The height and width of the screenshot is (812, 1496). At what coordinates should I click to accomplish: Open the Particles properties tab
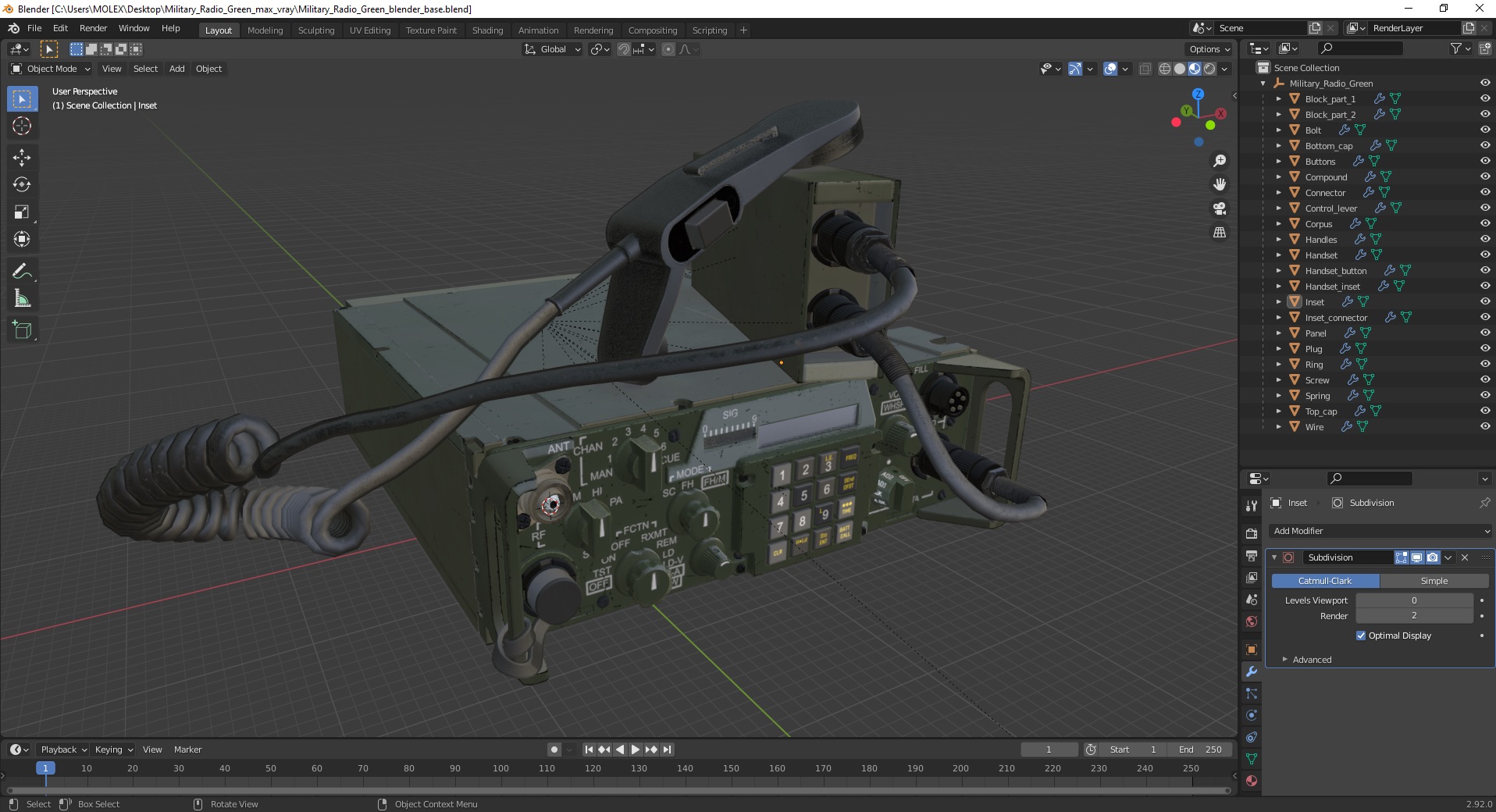[x=1252, y=693]
